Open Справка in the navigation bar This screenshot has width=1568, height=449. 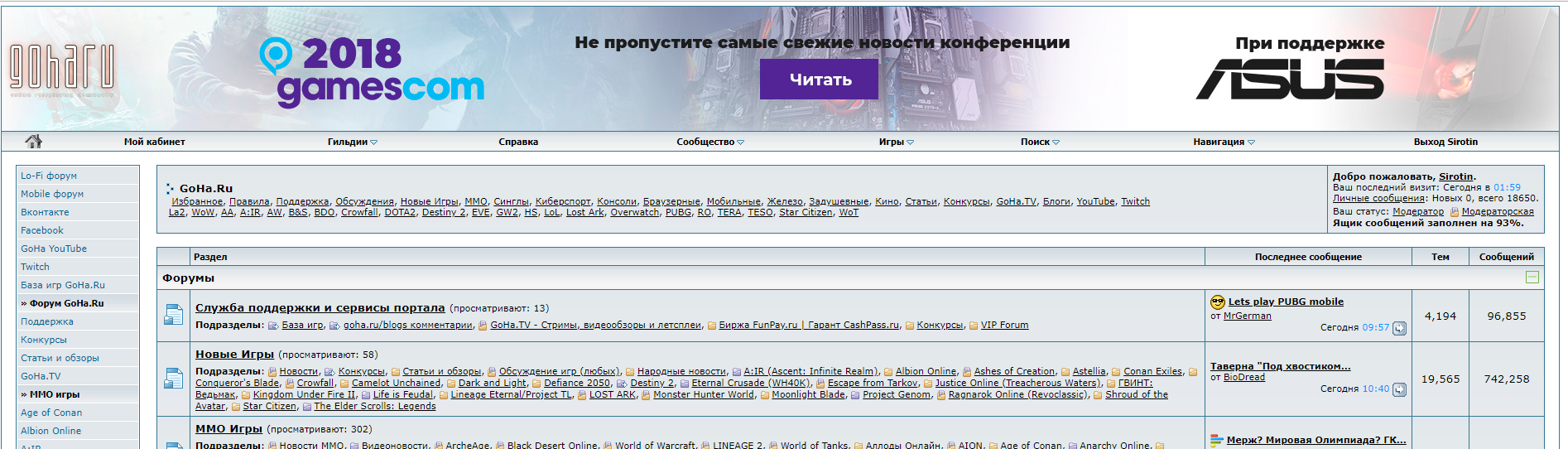[518, 142]
